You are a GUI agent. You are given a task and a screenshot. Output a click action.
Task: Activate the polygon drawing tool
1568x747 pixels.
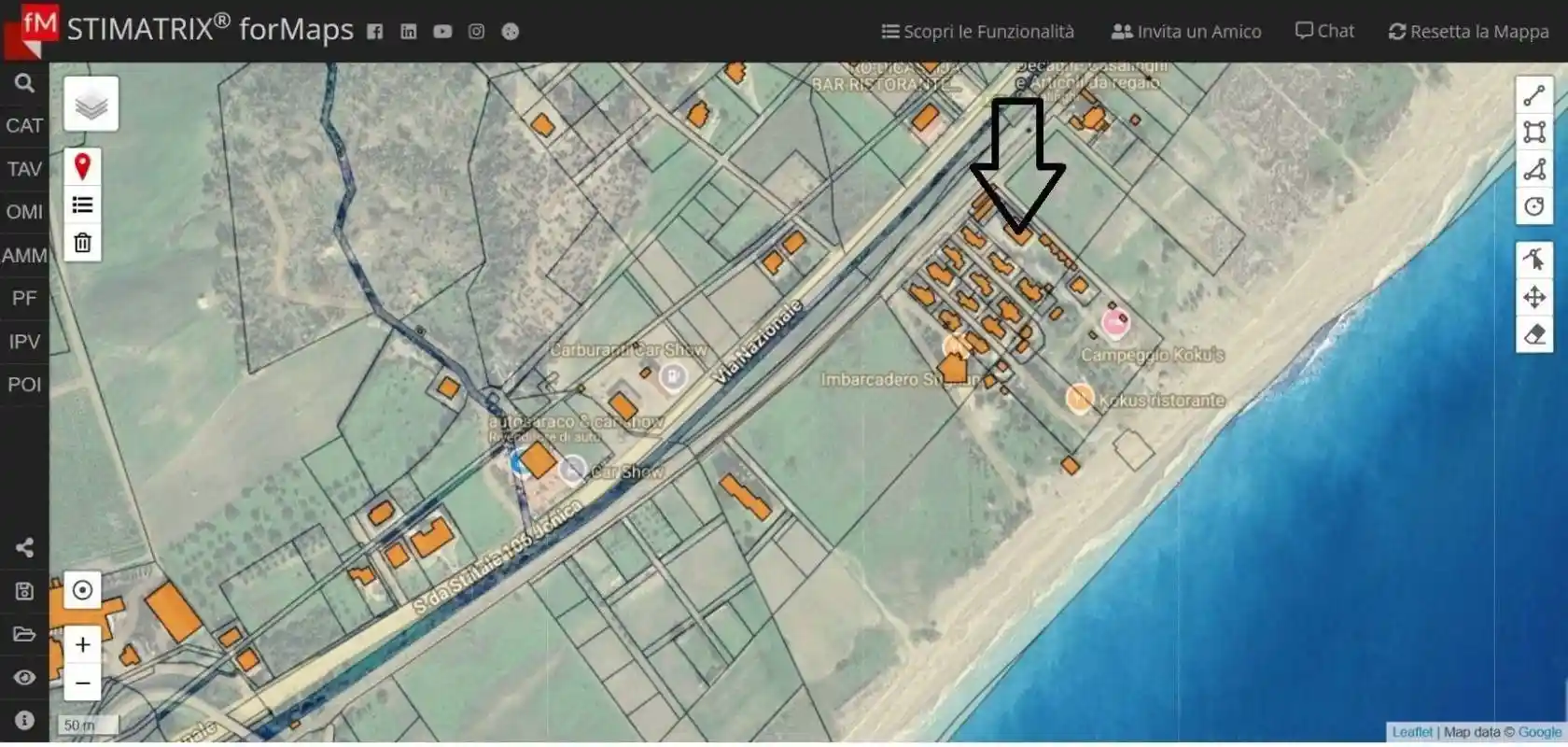(x=1533, y=169)
